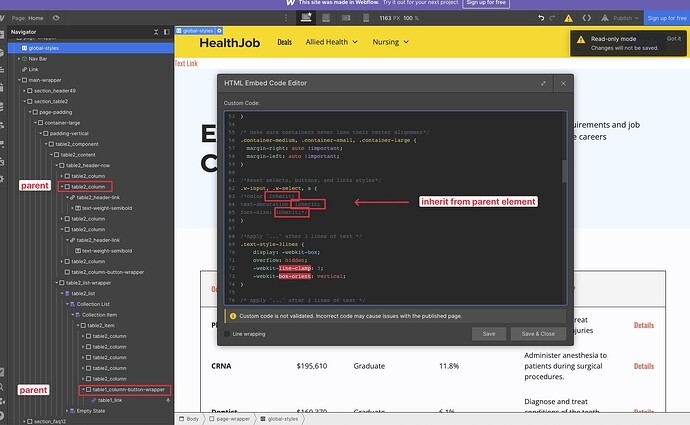The height and width of the screenshot is (425, 690).
Task: Expand the Nav Bar tree item
Action: [x=19, y=59]
